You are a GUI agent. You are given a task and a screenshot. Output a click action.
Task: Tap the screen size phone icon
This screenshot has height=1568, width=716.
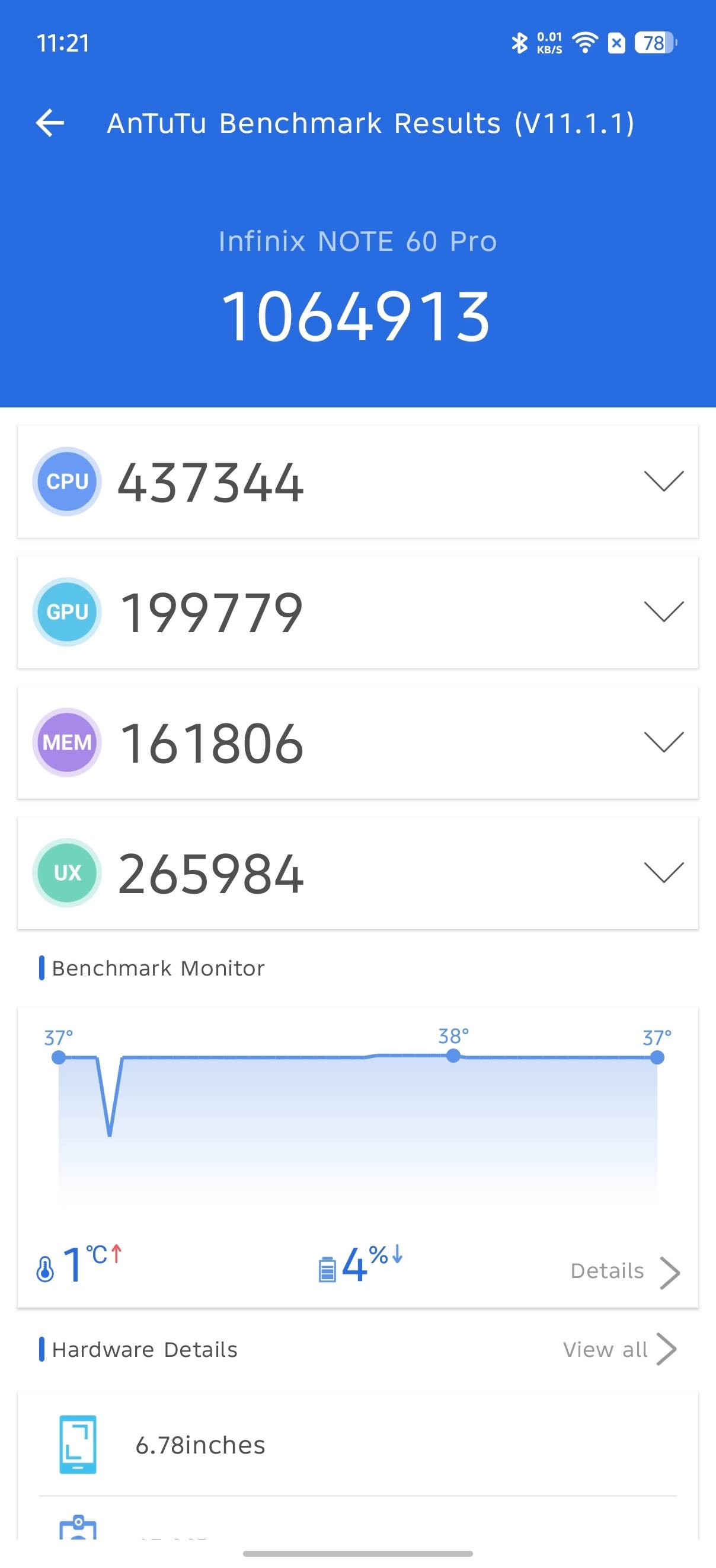tap(78, 1445)
